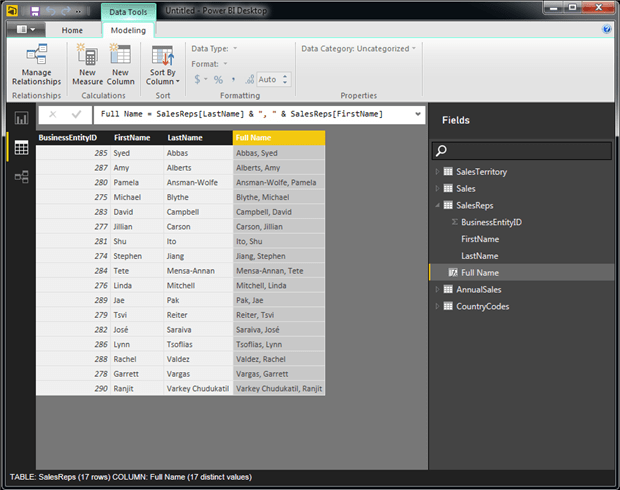Select the Data Tools contextual tab
Screen dimensions: 620x490
coord(128,12)
